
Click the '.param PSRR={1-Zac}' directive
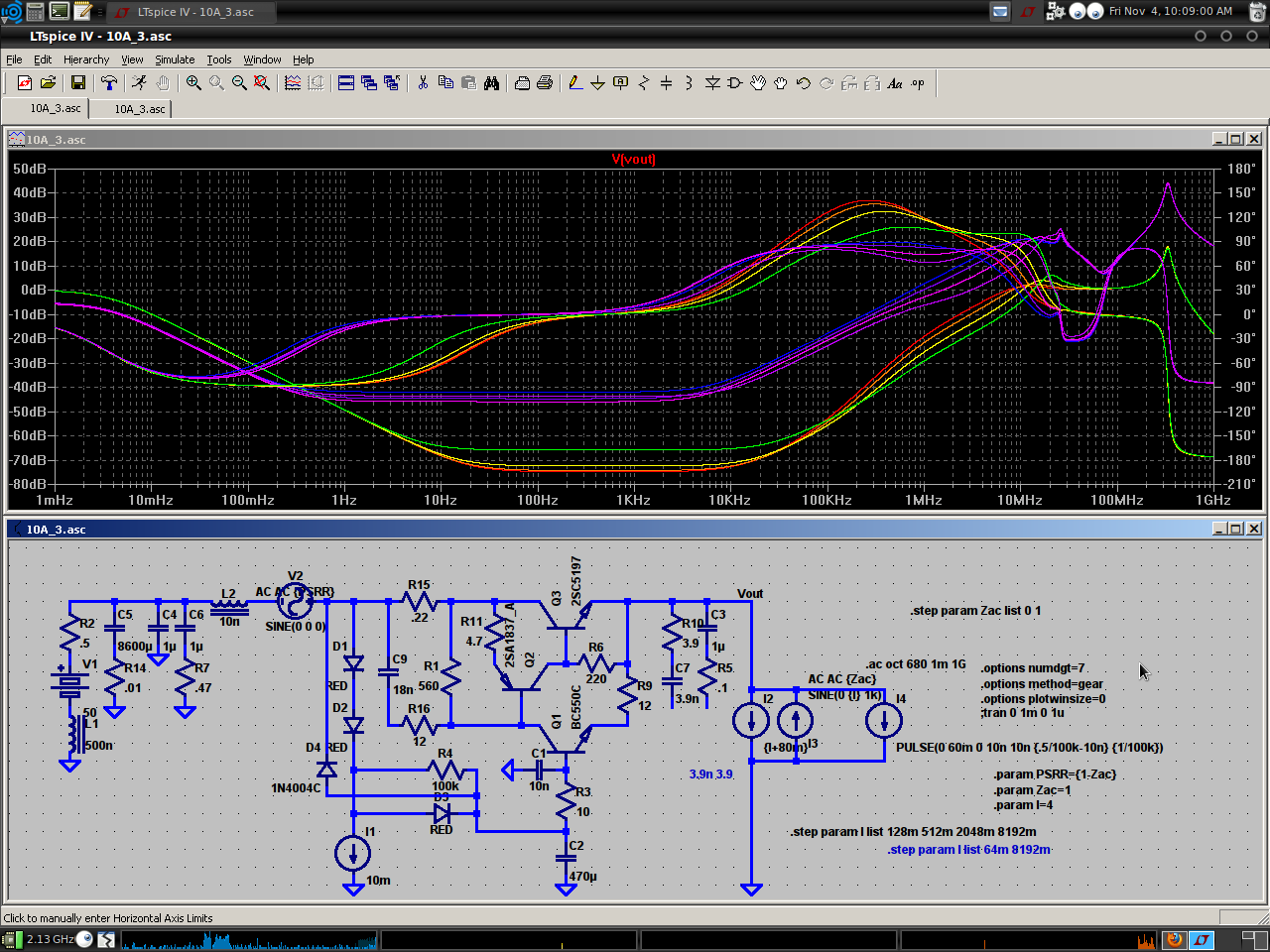click(1055, 774)
